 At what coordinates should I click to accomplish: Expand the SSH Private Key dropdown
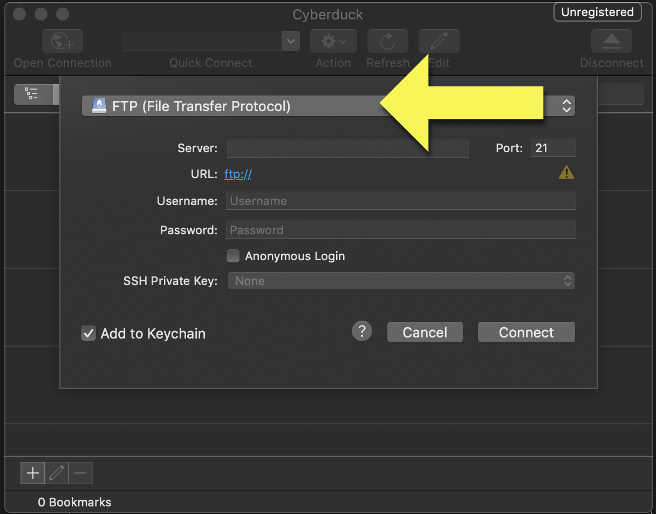401,281
